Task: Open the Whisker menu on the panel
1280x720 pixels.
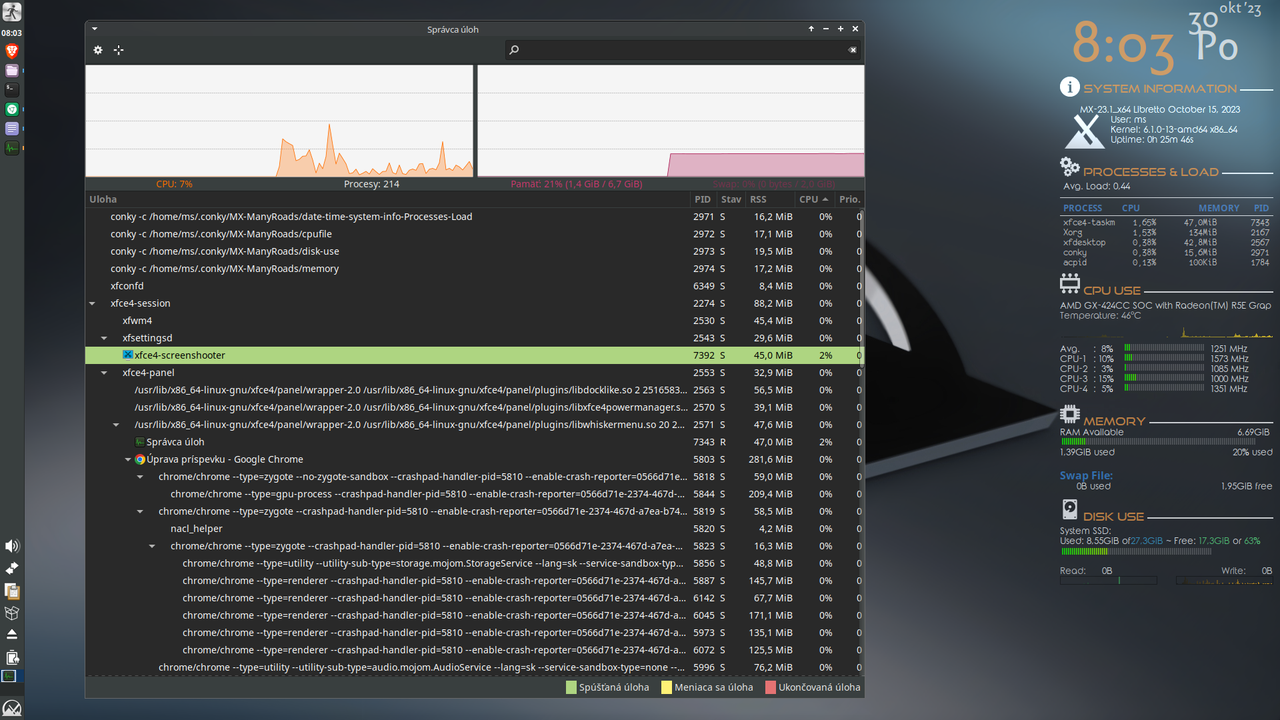Action: [x=12, y=11]
